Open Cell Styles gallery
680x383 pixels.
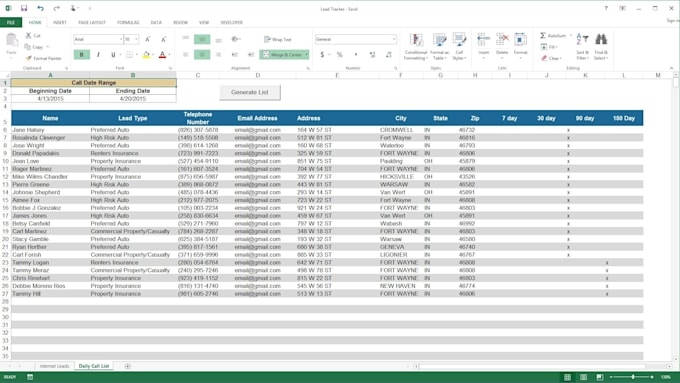click(x=459, y=46)
